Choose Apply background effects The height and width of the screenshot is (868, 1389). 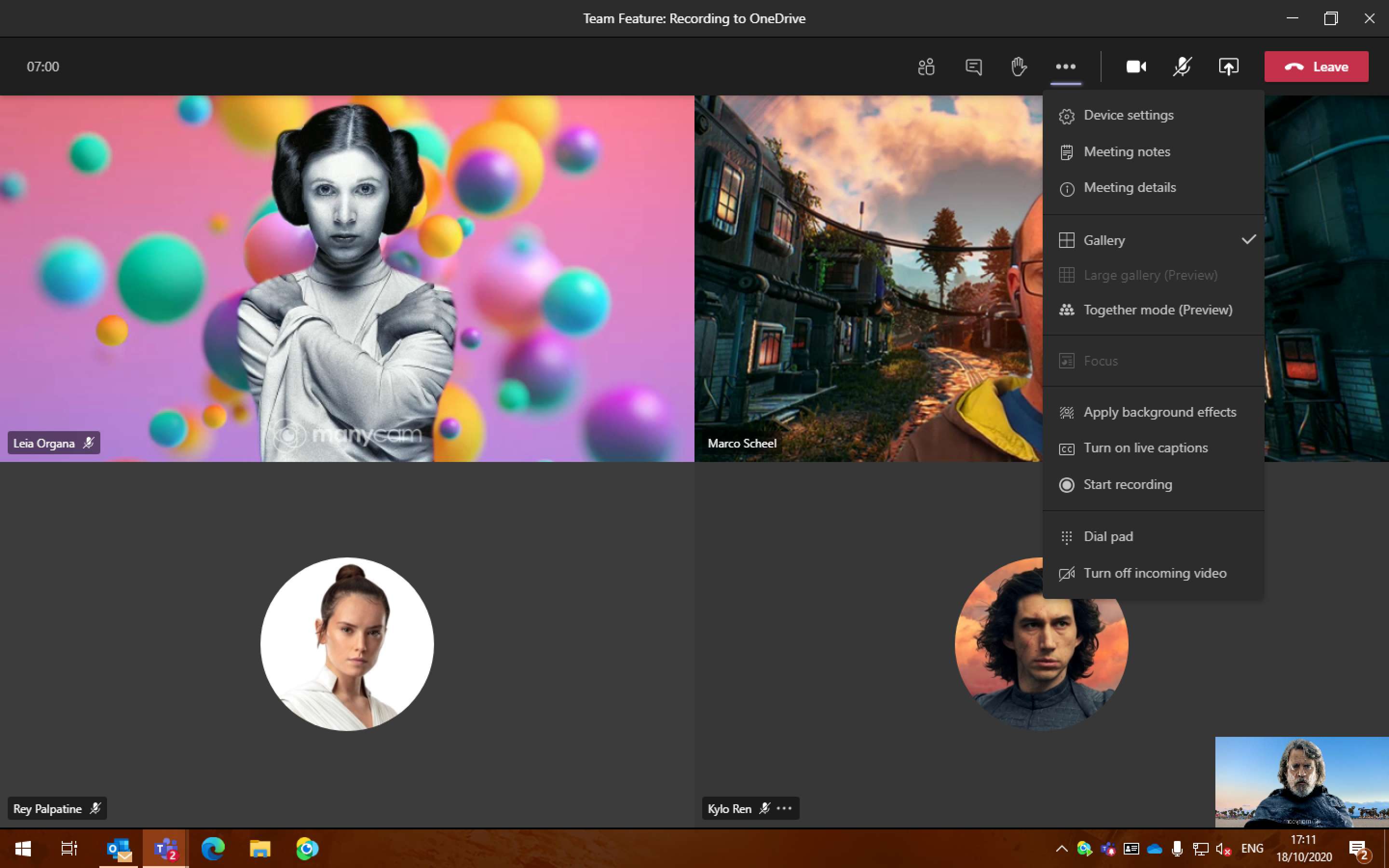click(x=1153, y=412)
